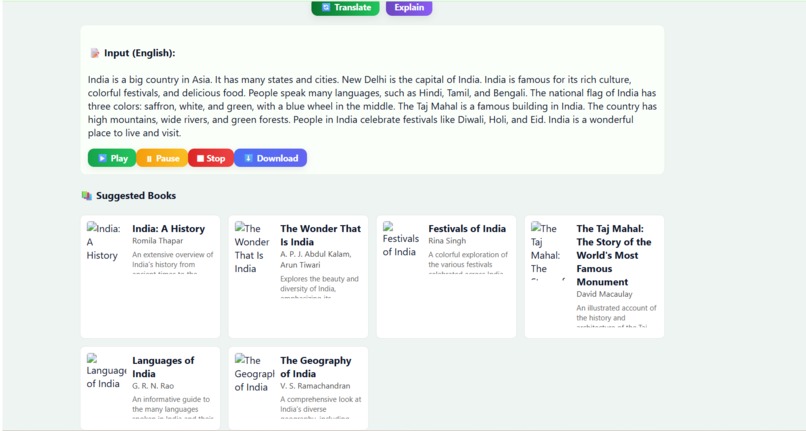
Task: Click author name Romila Thapar
Action: [157, 241]
